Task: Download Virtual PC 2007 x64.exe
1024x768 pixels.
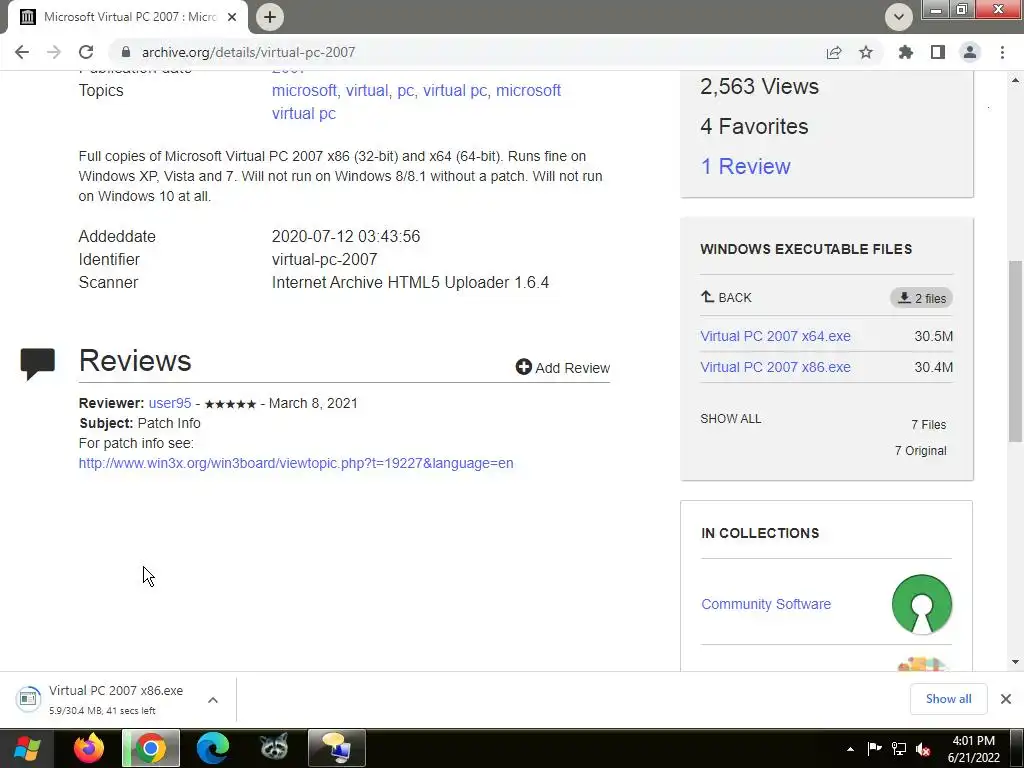Action: pos(775,336)
